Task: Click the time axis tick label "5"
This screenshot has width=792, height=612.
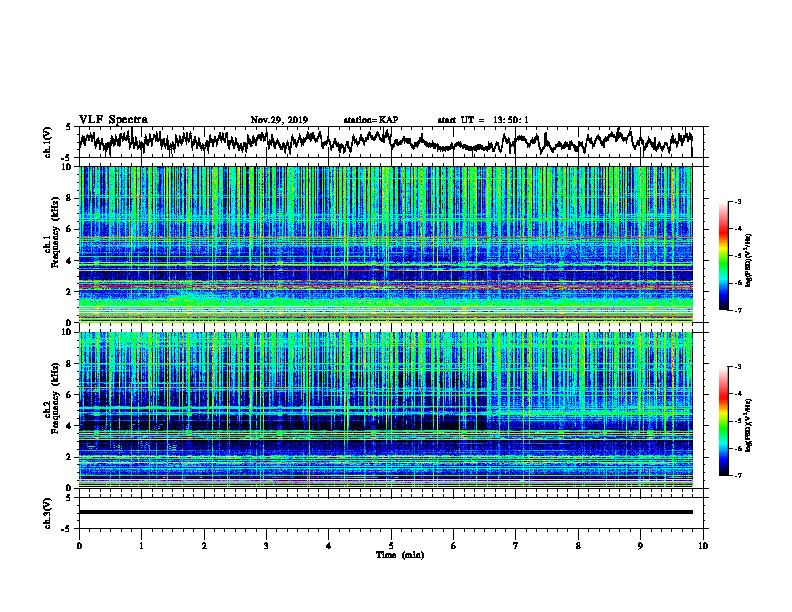Action: [391, 546]
